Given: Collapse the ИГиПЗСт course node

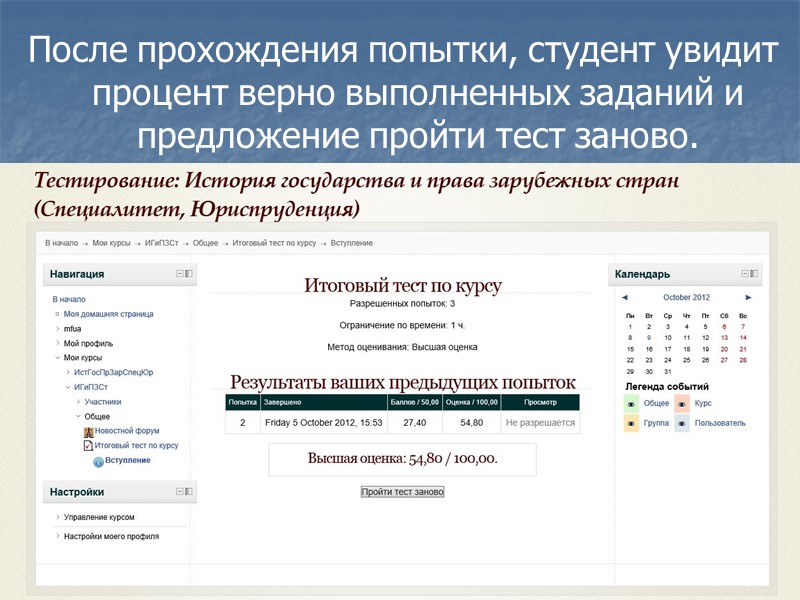Looking at the screenshot, I should (68, 387).
